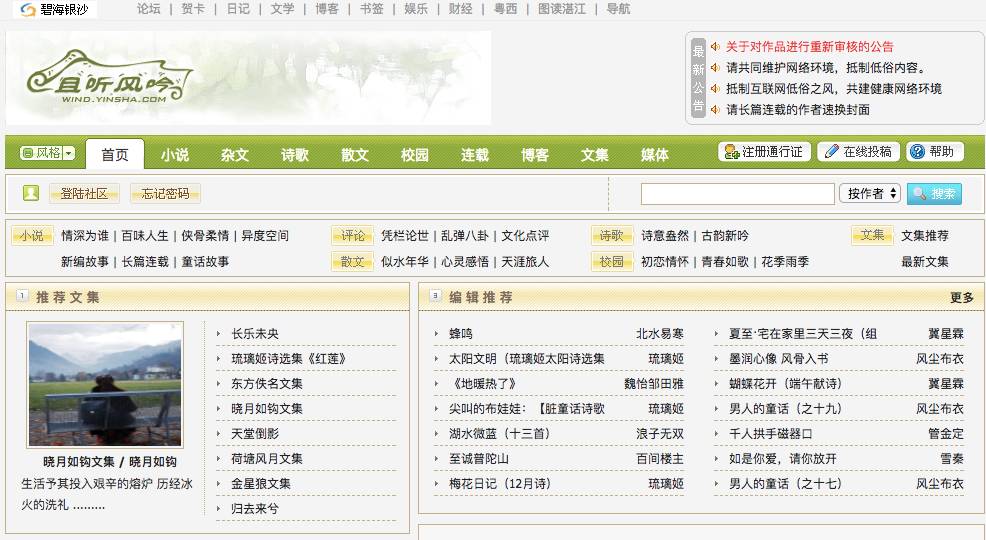This screenshot has width=986, height=540.
Task: Open the 诗意盎然 category link
Action: pyautogui.click(x=665, y=236)
